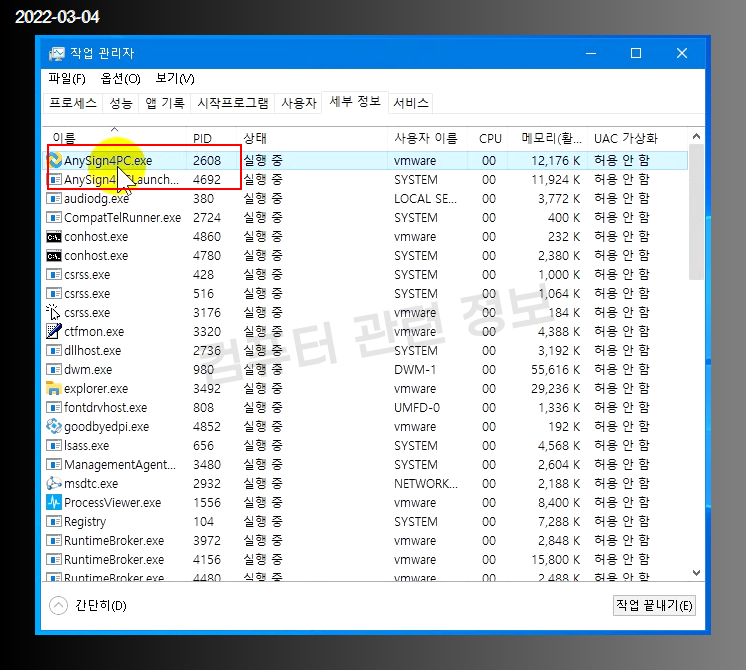Select the explorer.exe process name
Screen dimensions: 746x670
[x=96, y=389]
